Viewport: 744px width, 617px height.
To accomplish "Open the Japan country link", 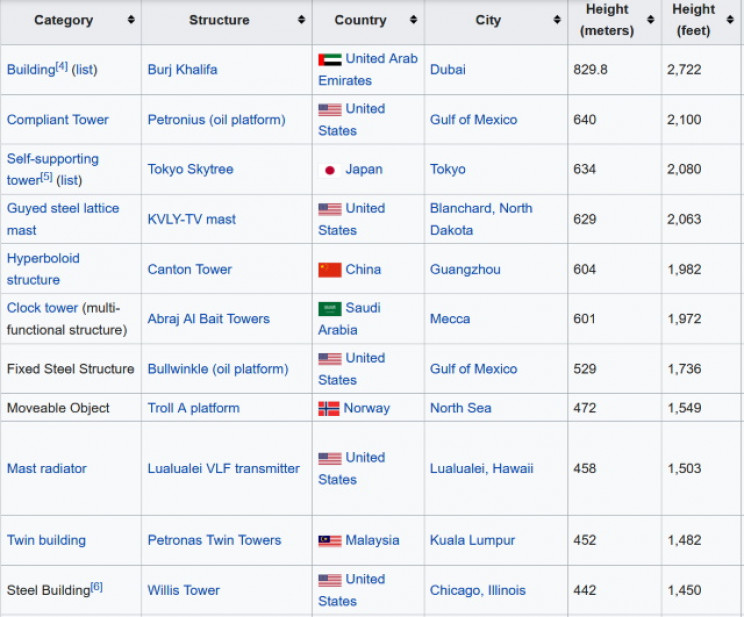I will click(x=363, y=169).
